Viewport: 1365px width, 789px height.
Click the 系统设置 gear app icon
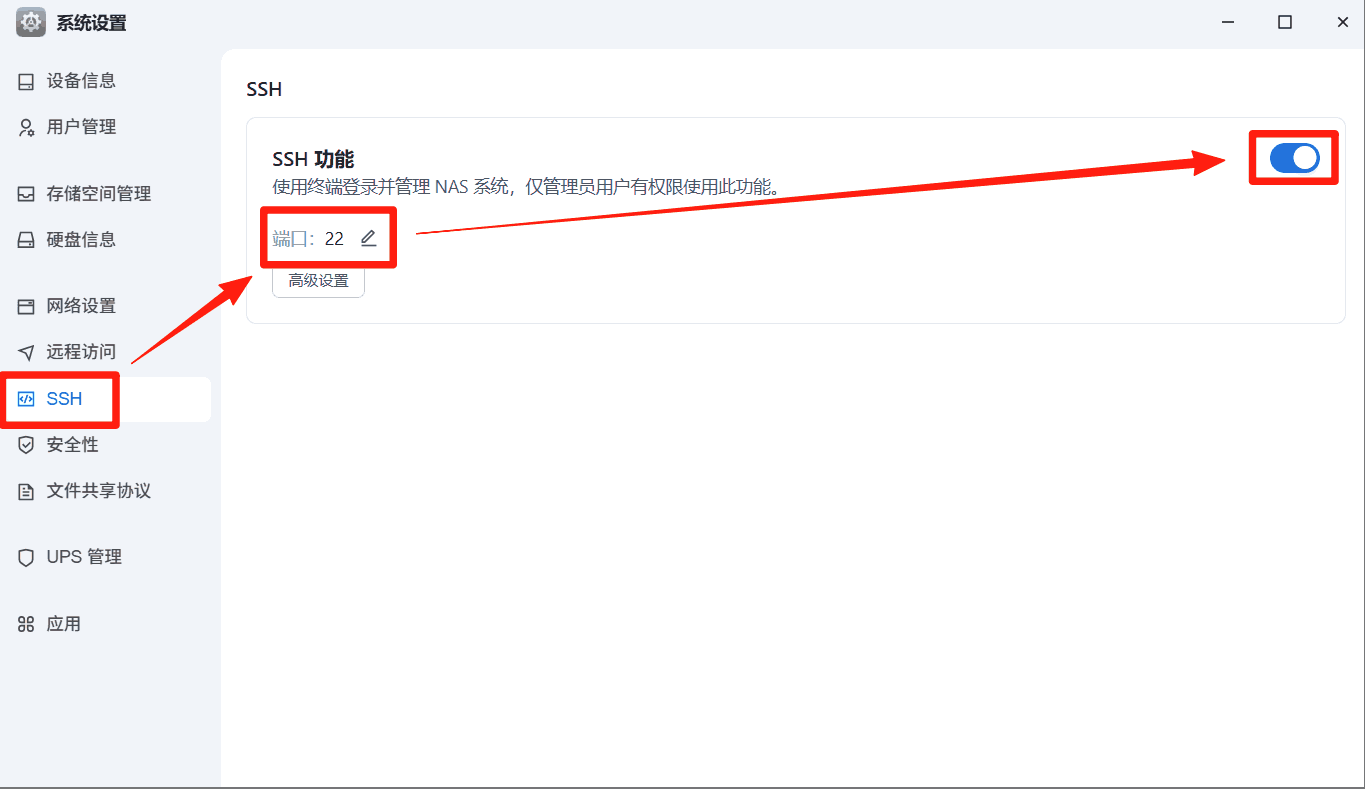click(x=31, y=22)
